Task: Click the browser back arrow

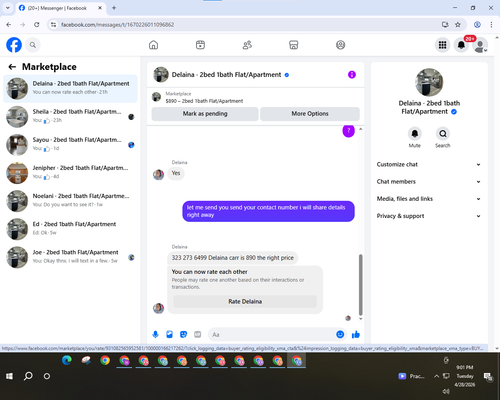Action: pyautogui.click(x=9, y=25)
